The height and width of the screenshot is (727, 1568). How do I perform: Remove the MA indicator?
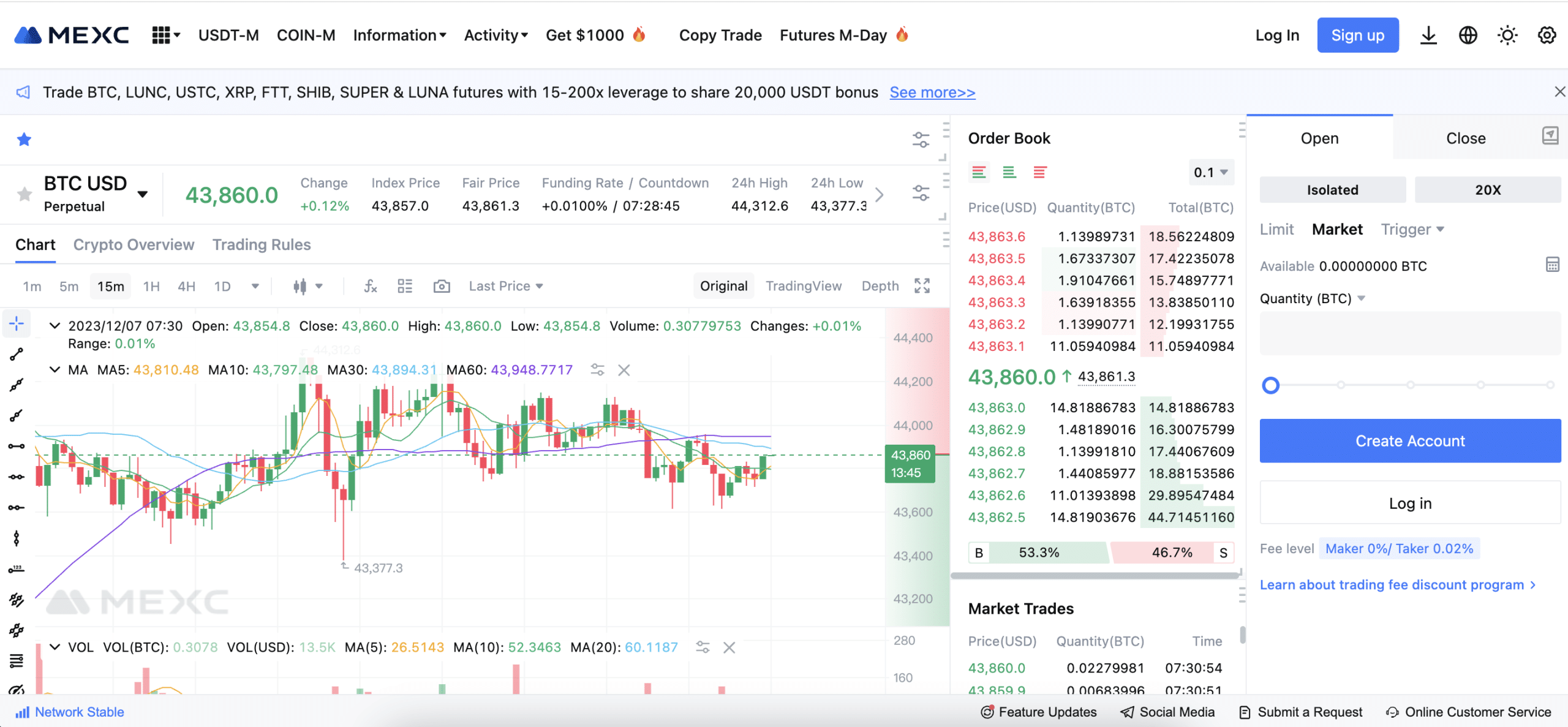coord(624,370)
